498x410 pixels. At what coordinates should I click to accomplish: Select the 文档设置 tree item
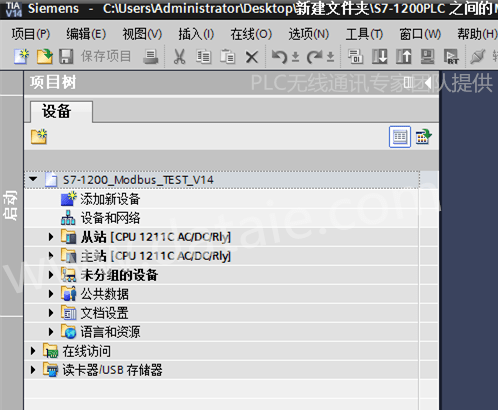104,313
